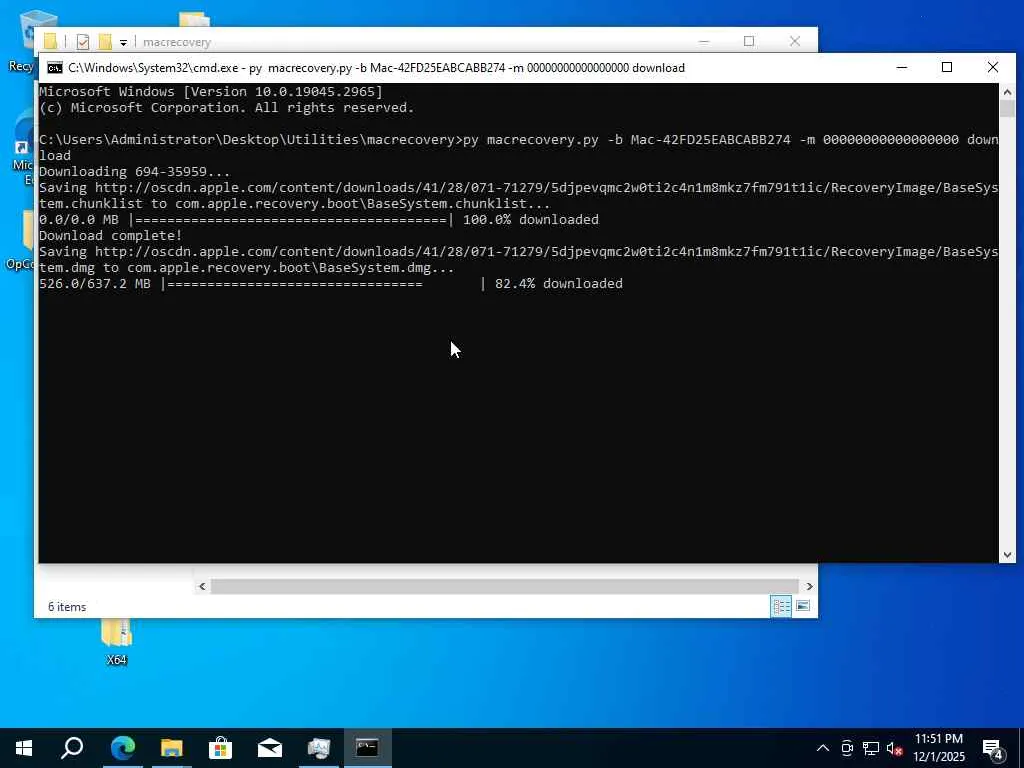
Task: Click folder icon in macrecovery Explorer title bar
Action: coord(51,42)
